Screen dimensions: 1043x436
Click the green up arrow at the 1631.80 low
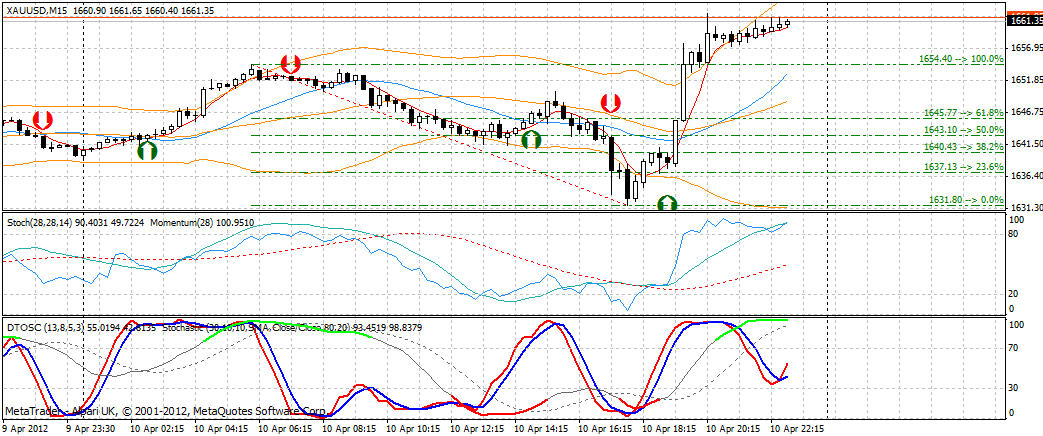pos(667,203)
